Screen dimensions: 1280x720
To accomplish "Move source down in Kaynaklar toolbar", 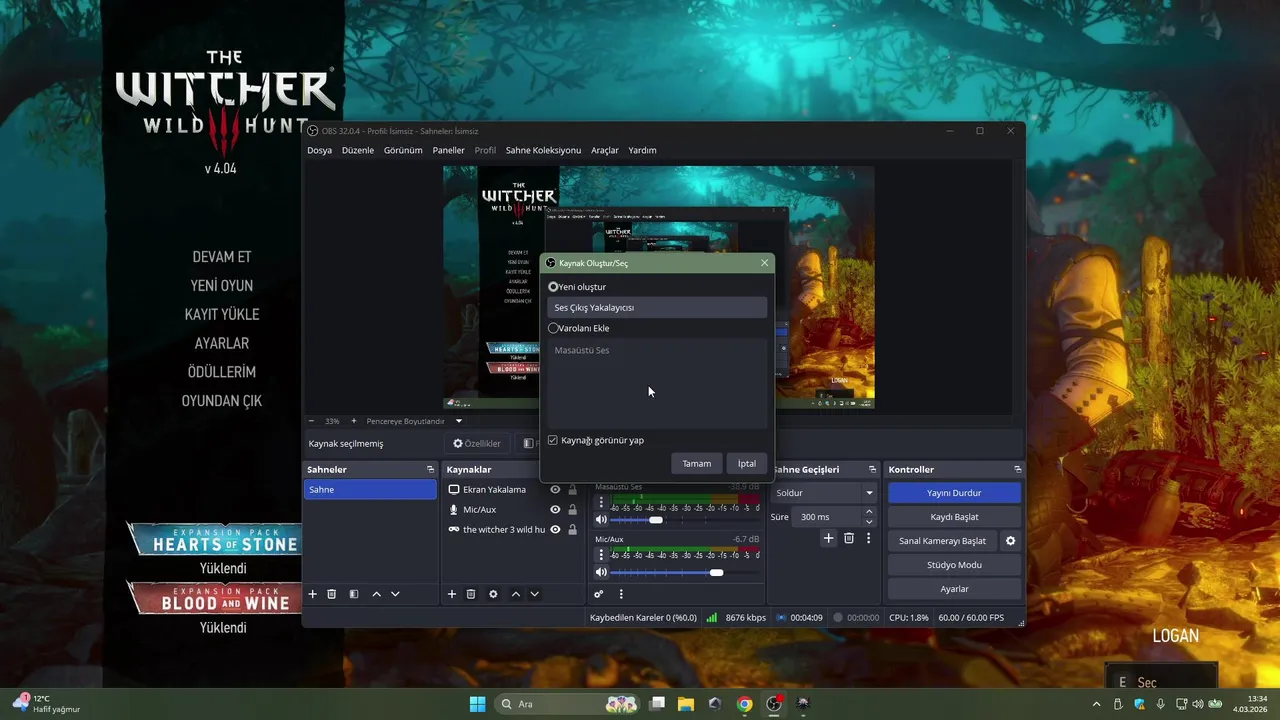I will coord(534,594).
